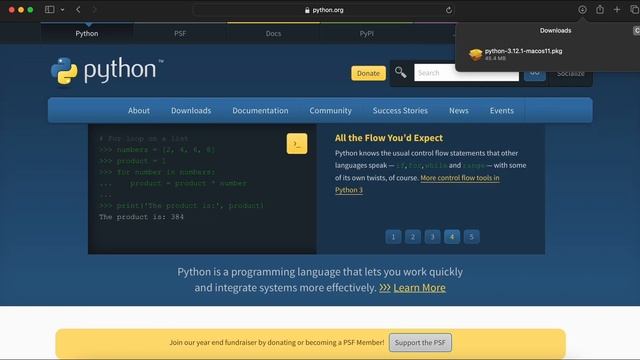Open the Events menu

502,111
